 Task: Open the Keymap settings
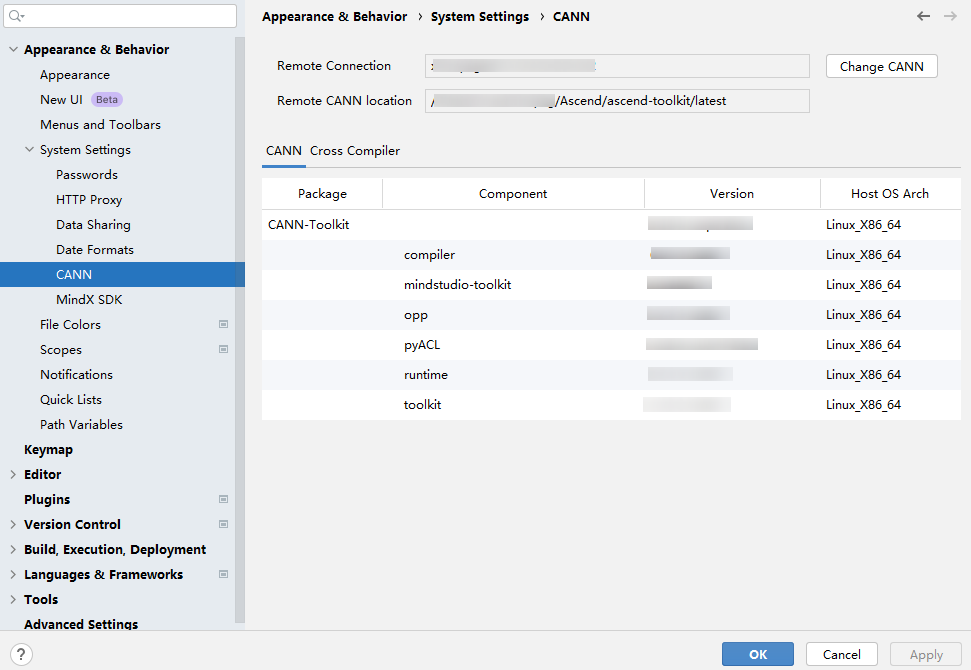pos(48,450)
